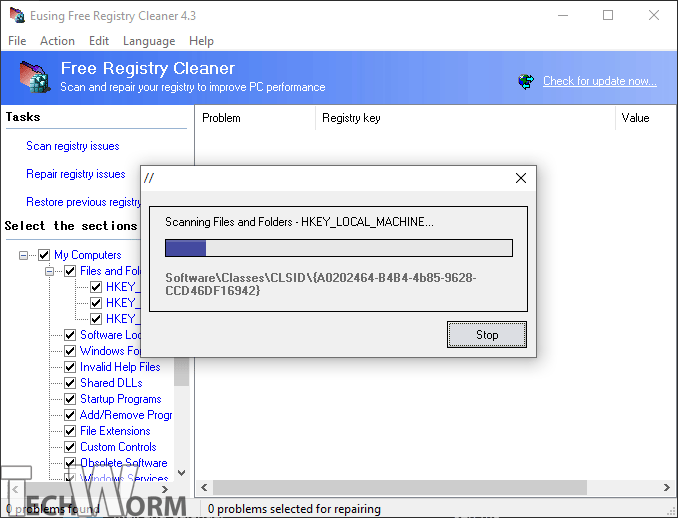Open the File menu
The image size is (678, 518).
(17, 41)
